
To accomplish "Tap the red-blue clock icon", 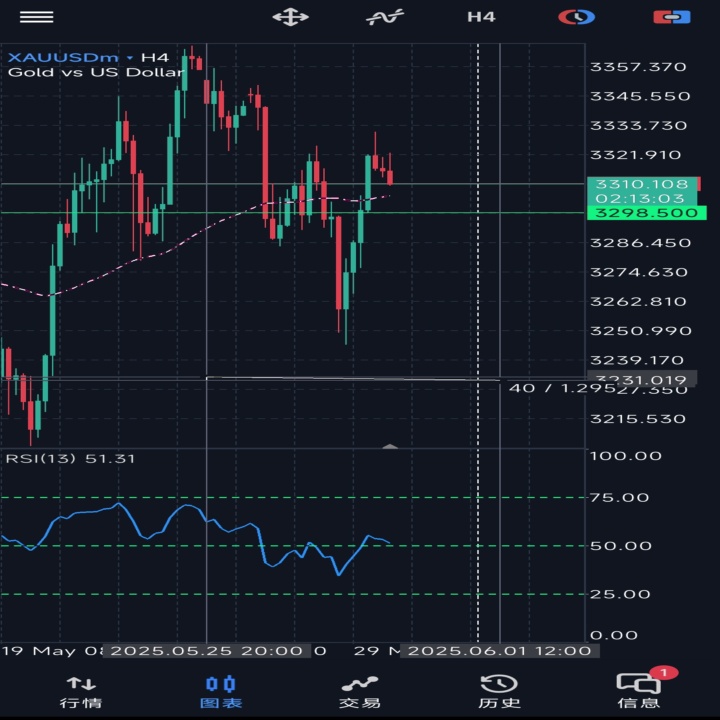I will 577,17.
